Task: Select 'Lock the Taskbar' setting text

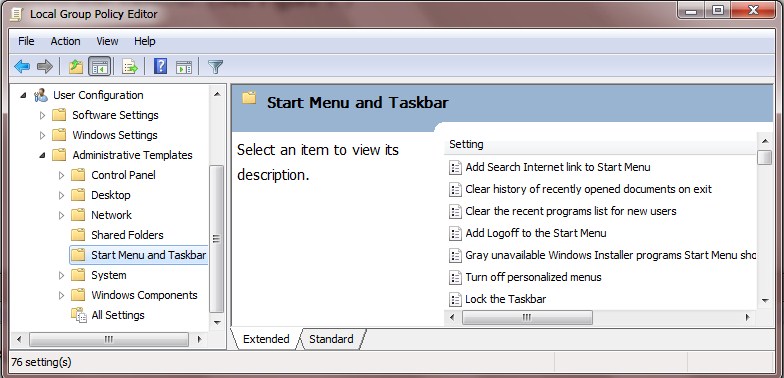Action: coord(506,299)
